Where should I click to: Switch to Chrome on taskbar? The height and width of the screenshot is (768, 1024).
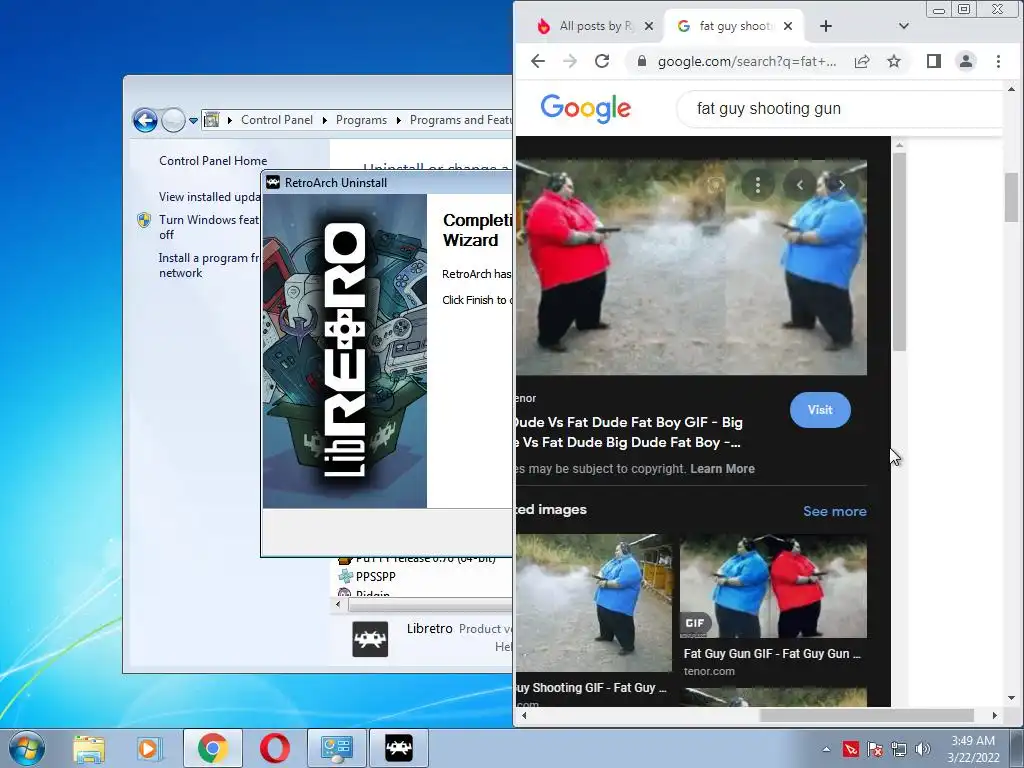coord(212,748)
